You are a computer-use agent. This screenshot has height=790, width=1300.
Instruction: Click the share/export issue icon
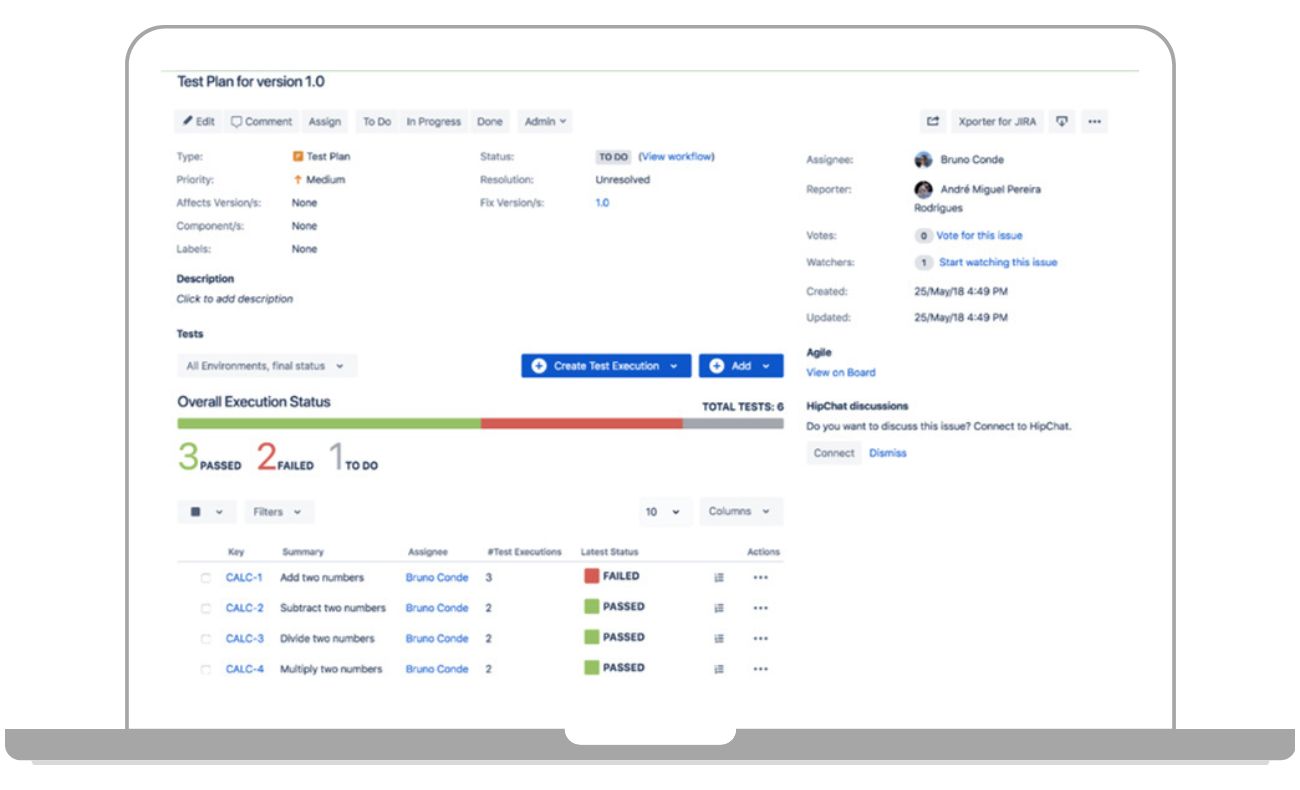point(931,120)
